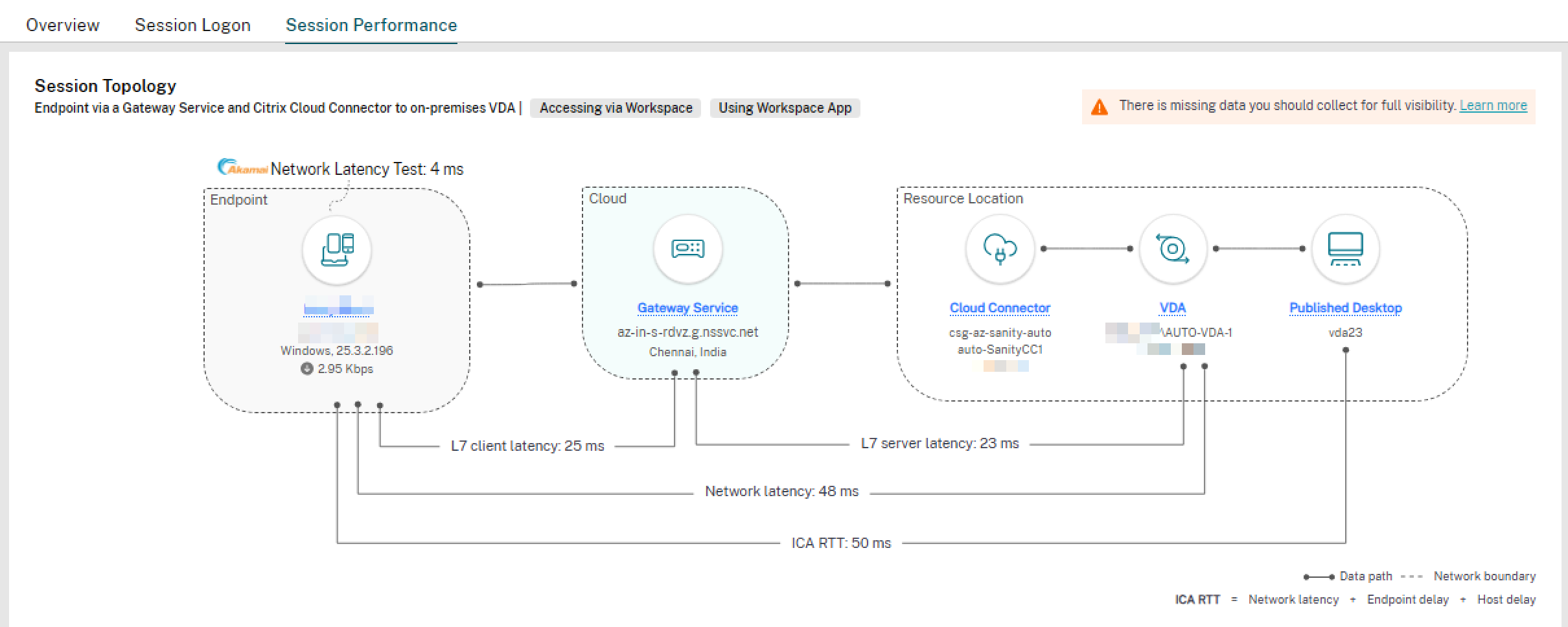Click the Cloud Connector link
1568x627 pixels.
tap(1000, 308)
